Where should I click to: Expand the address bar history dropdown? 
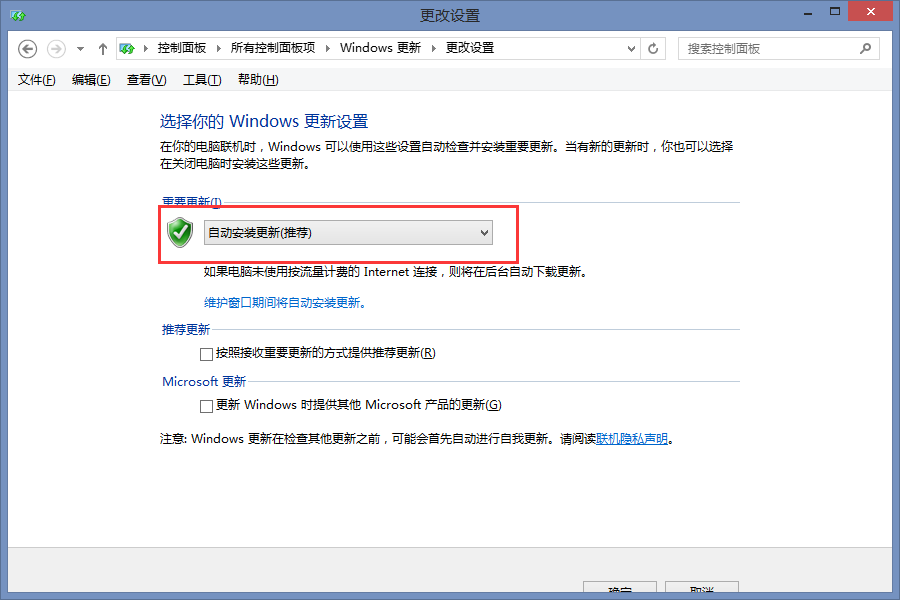[x=631, y=49]
